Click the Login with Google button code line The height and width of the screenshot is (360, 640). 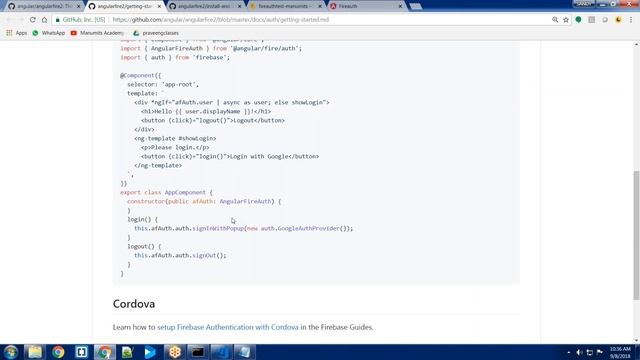pos(230,156)
